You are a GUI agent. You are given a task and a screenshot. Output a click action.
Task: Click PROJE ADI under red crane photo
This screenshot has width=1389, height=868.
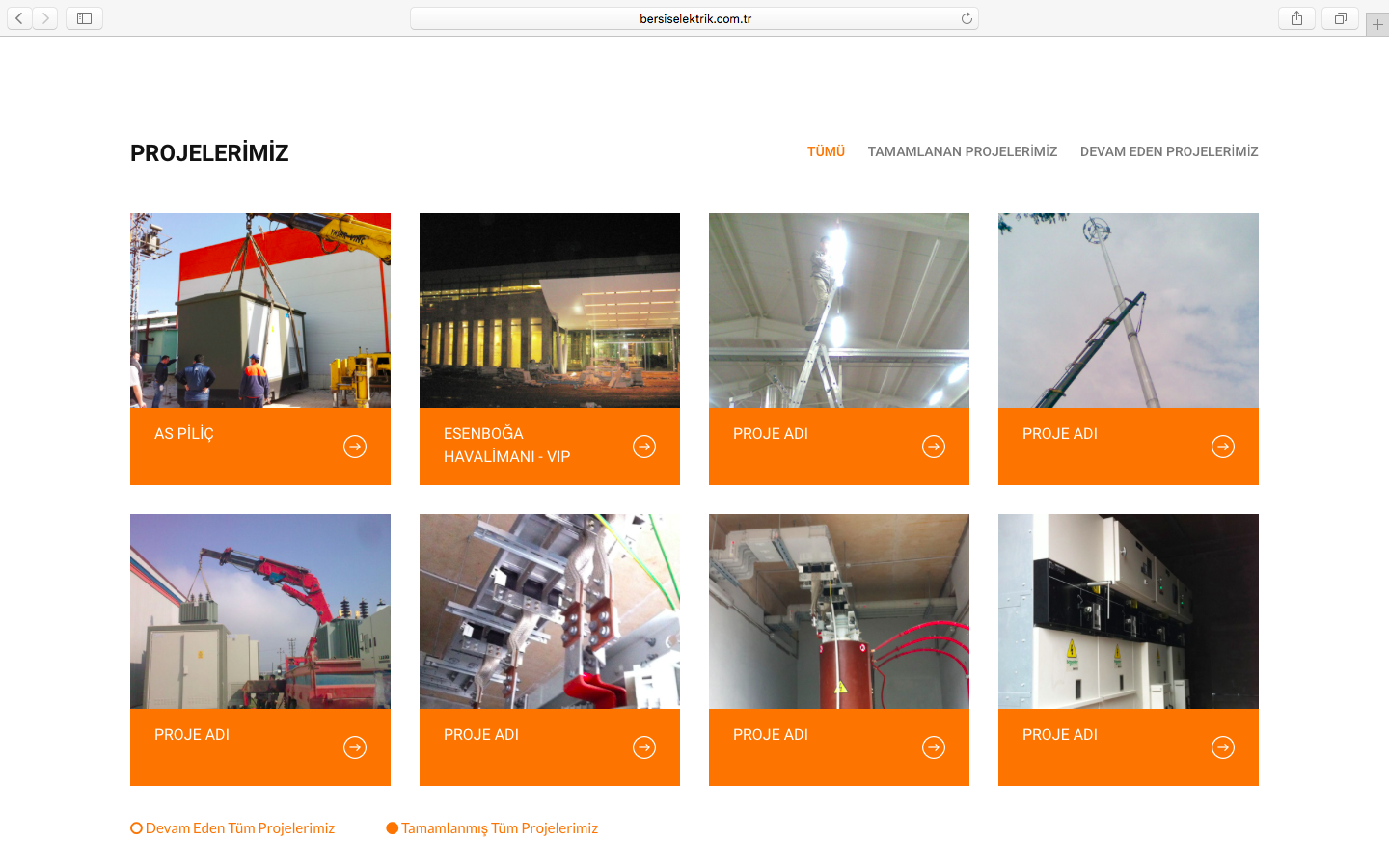coord(192,735)
